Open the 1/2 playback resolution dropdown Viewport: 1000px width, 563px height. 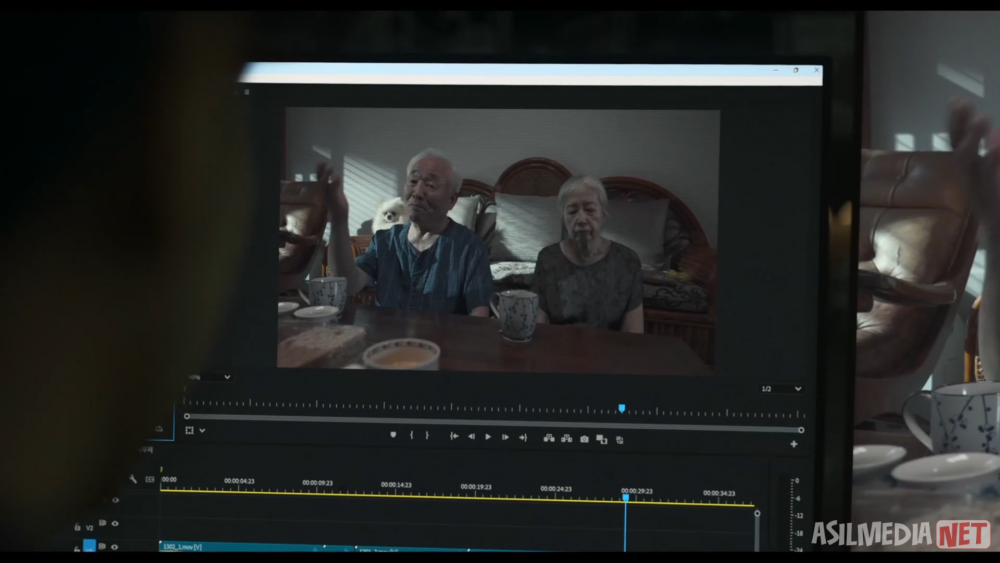point(780,388)
